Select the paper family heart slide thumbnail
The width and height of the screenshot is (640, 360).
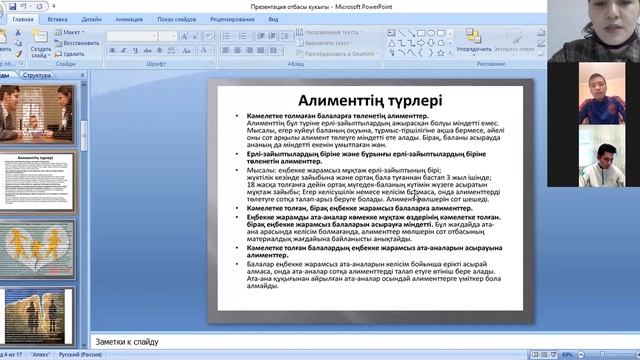[x=37, y=249]
